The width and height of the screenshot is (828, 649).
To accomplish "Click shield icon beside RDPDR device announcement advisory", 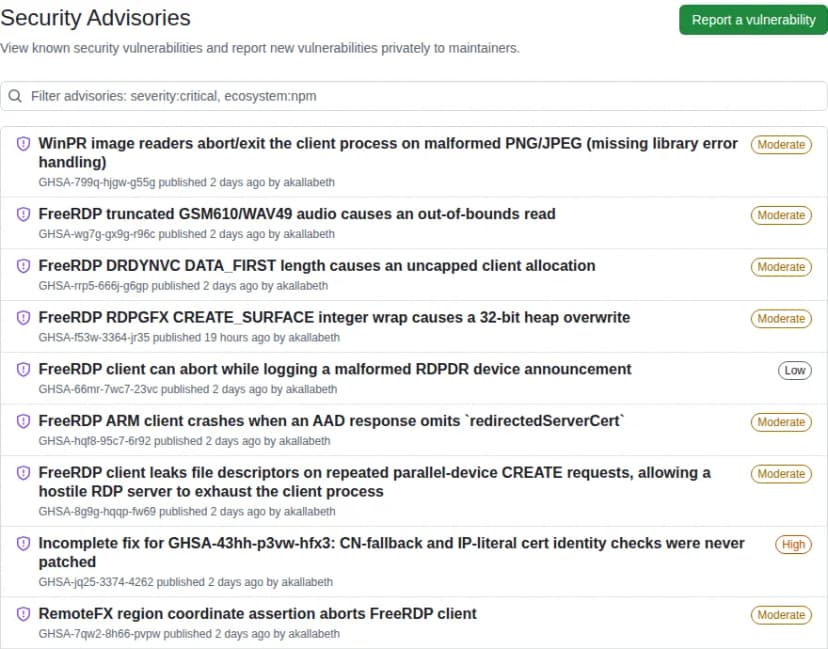I will (x=23, y=370).
